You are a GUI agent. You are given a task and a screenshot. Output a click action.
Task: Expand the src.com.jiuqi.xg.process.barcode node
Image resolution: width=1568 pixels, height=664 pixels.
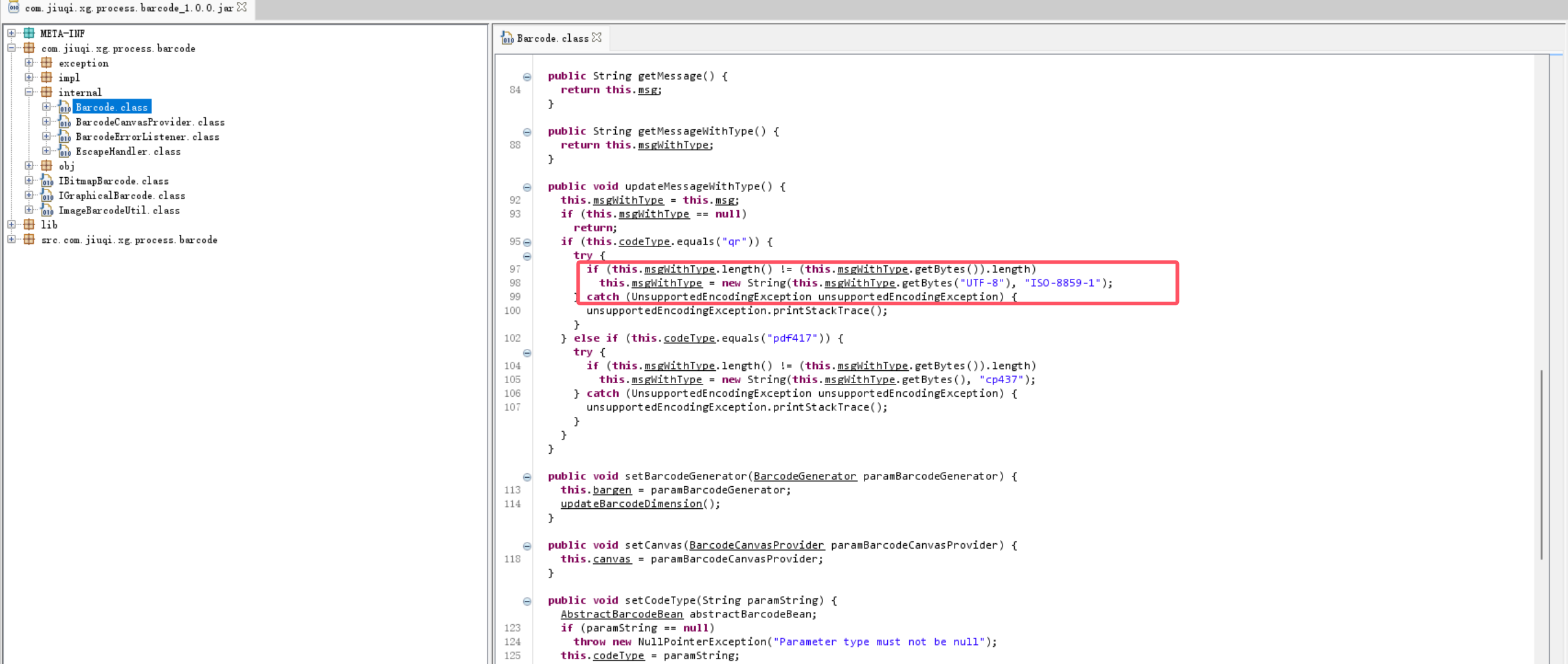click(12, 239)
